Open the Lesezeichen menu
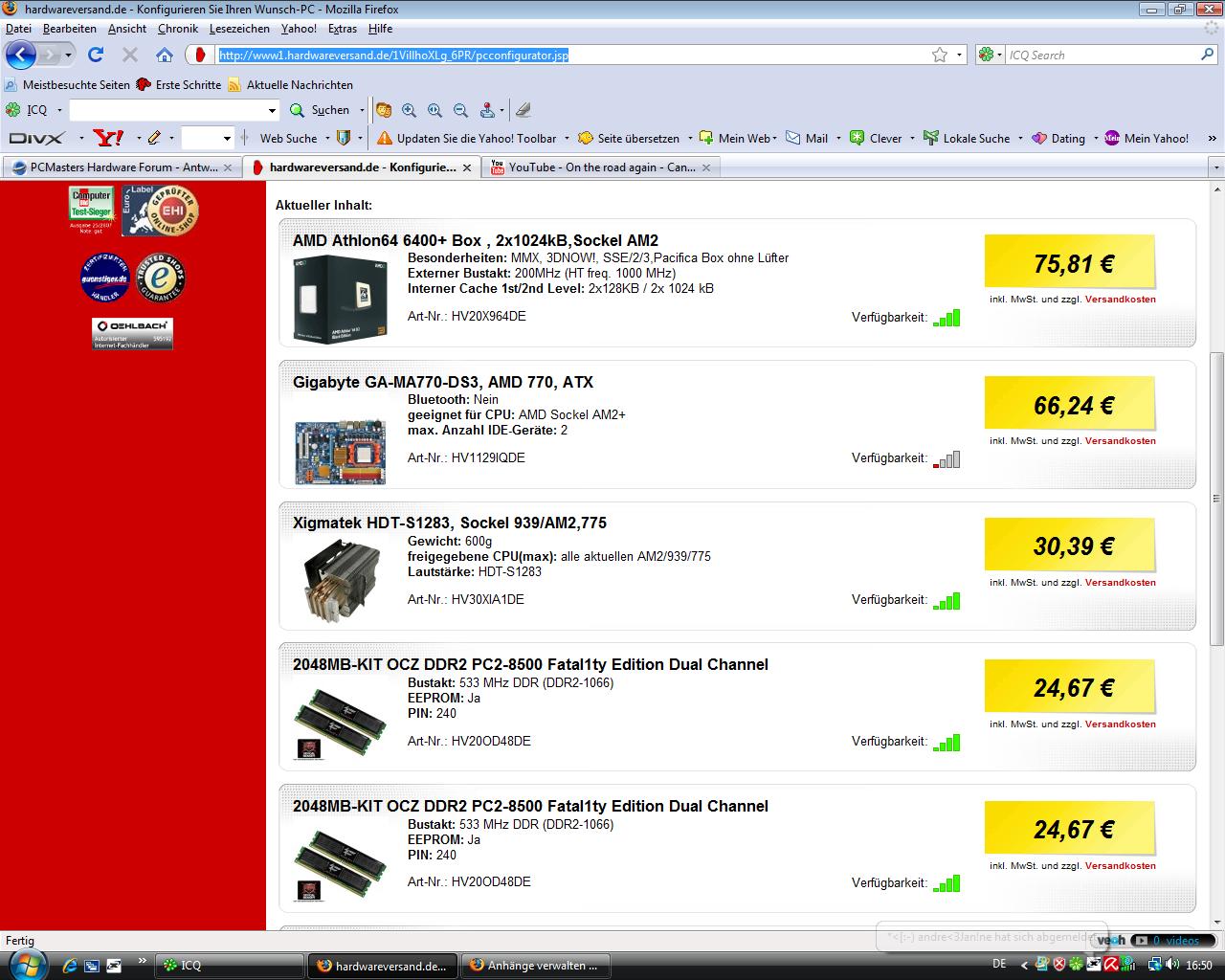 [x=239, y=29]
